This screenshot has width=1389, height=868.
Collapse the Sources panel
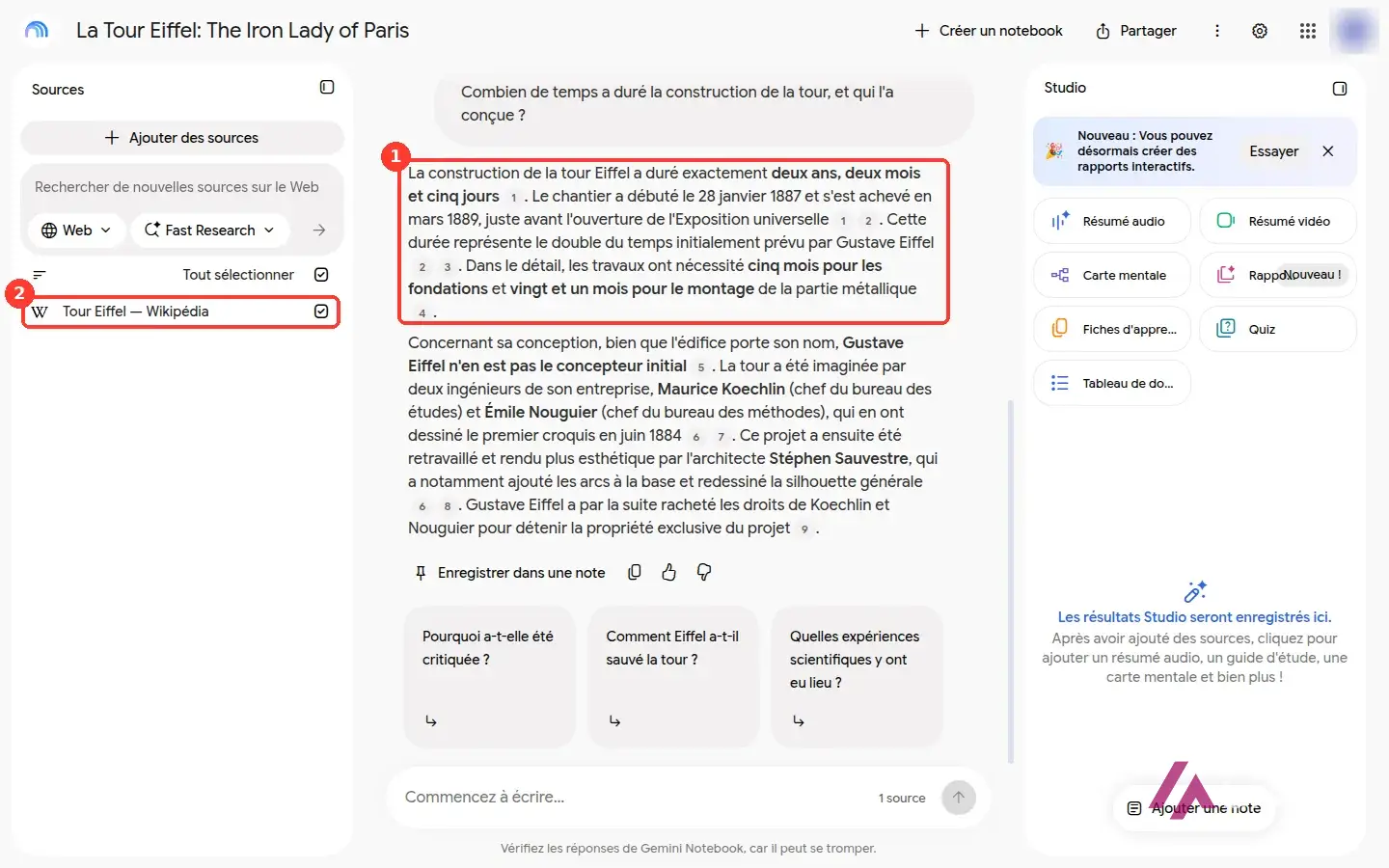click(327, 88)
